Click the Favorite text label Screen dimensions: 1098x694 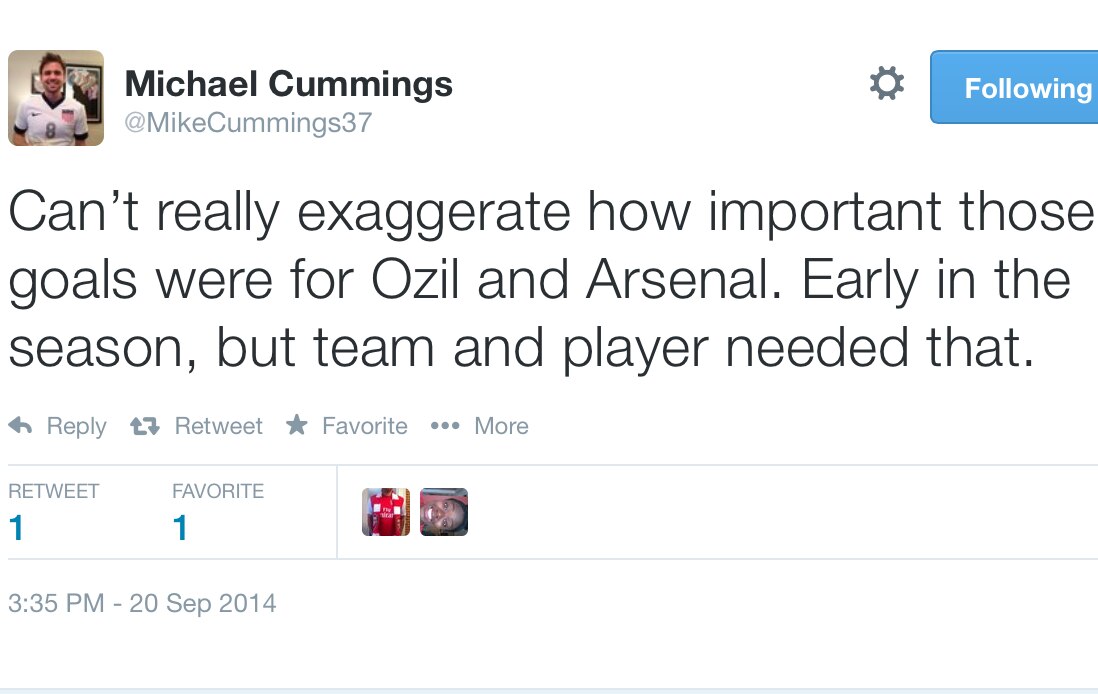point(364,426)
